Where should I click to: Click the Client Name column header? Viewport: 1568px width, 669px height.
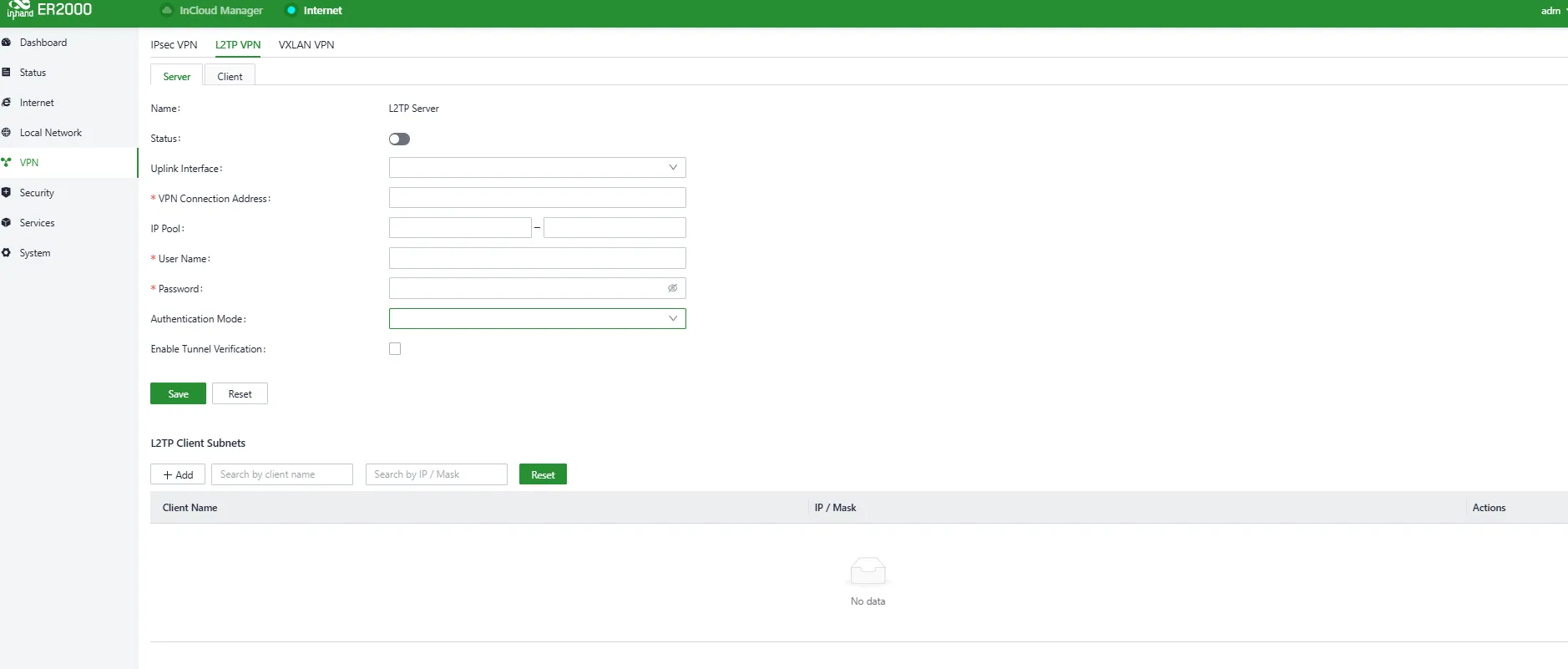(x=190, y=508)
